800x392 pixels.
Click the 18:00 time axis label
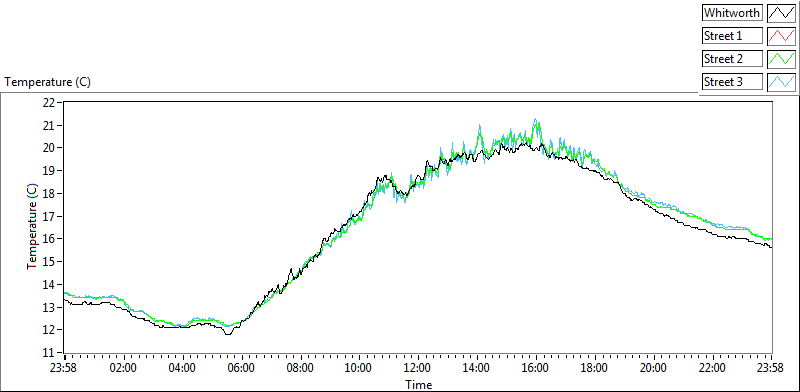click(594, 368)
